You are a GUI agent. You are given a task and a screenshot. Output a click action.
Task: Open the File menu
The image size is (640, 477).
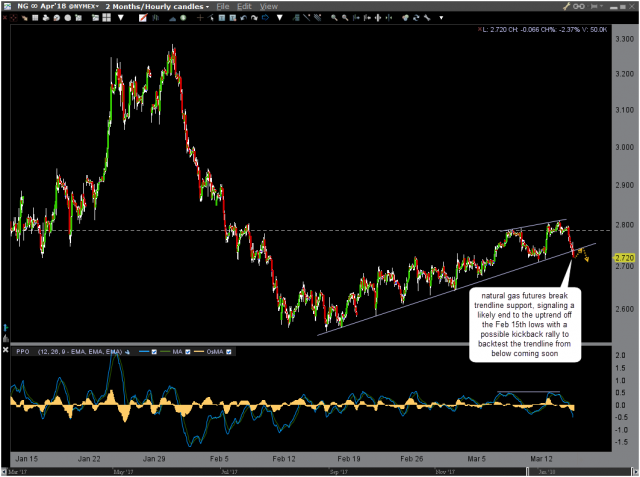point(223,7)
